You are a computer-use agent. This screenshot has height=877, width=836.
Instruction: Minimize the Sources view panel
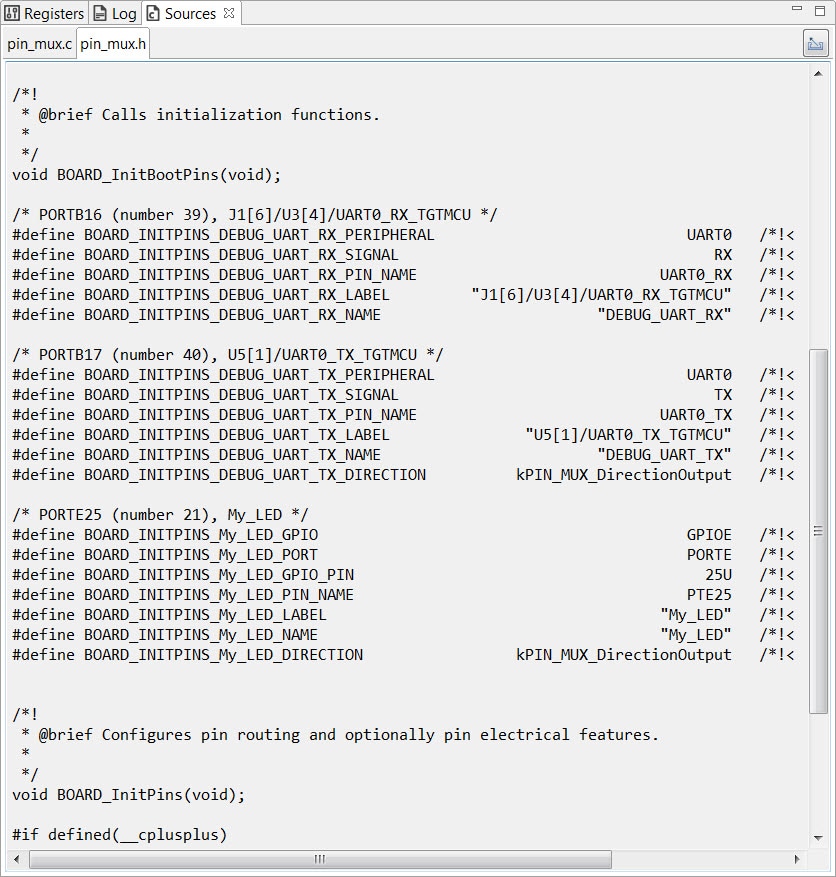tap(796, 9)
